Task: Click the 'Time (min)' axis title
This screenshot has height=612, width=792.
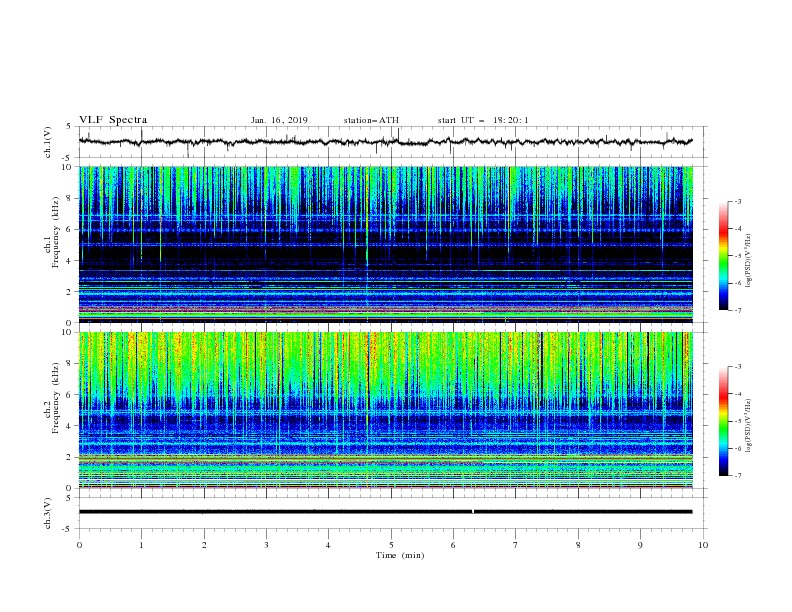Action: click(400, 555)
